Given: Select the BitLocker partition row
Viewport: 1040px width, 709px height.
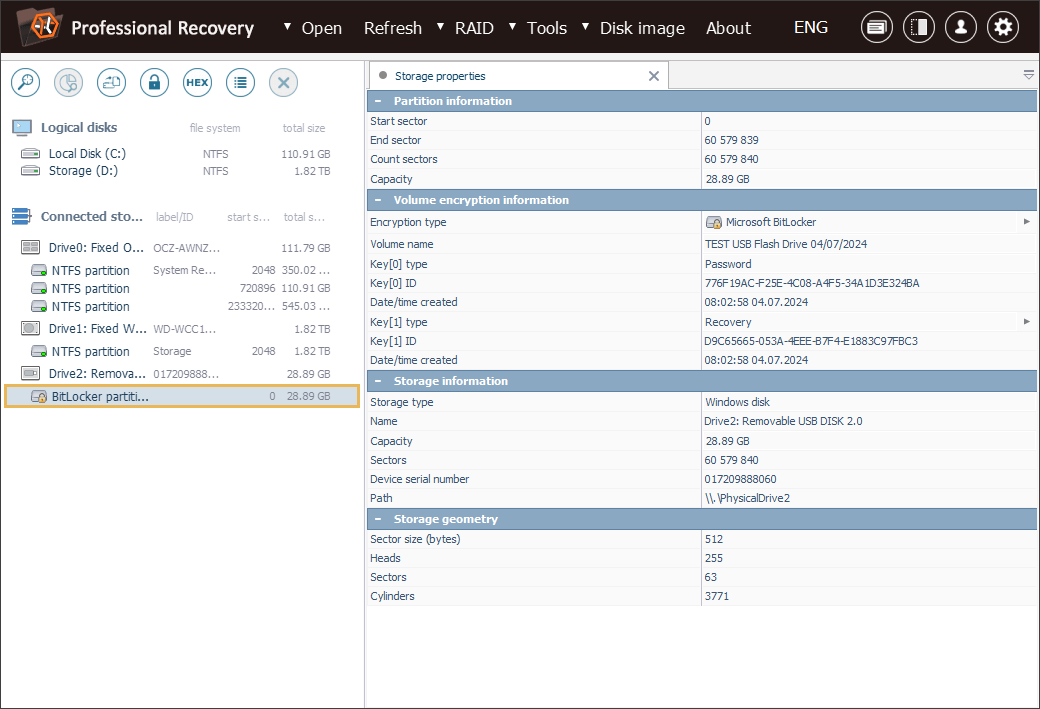Looking at the screenshot, I should click(x=182, y=397).
